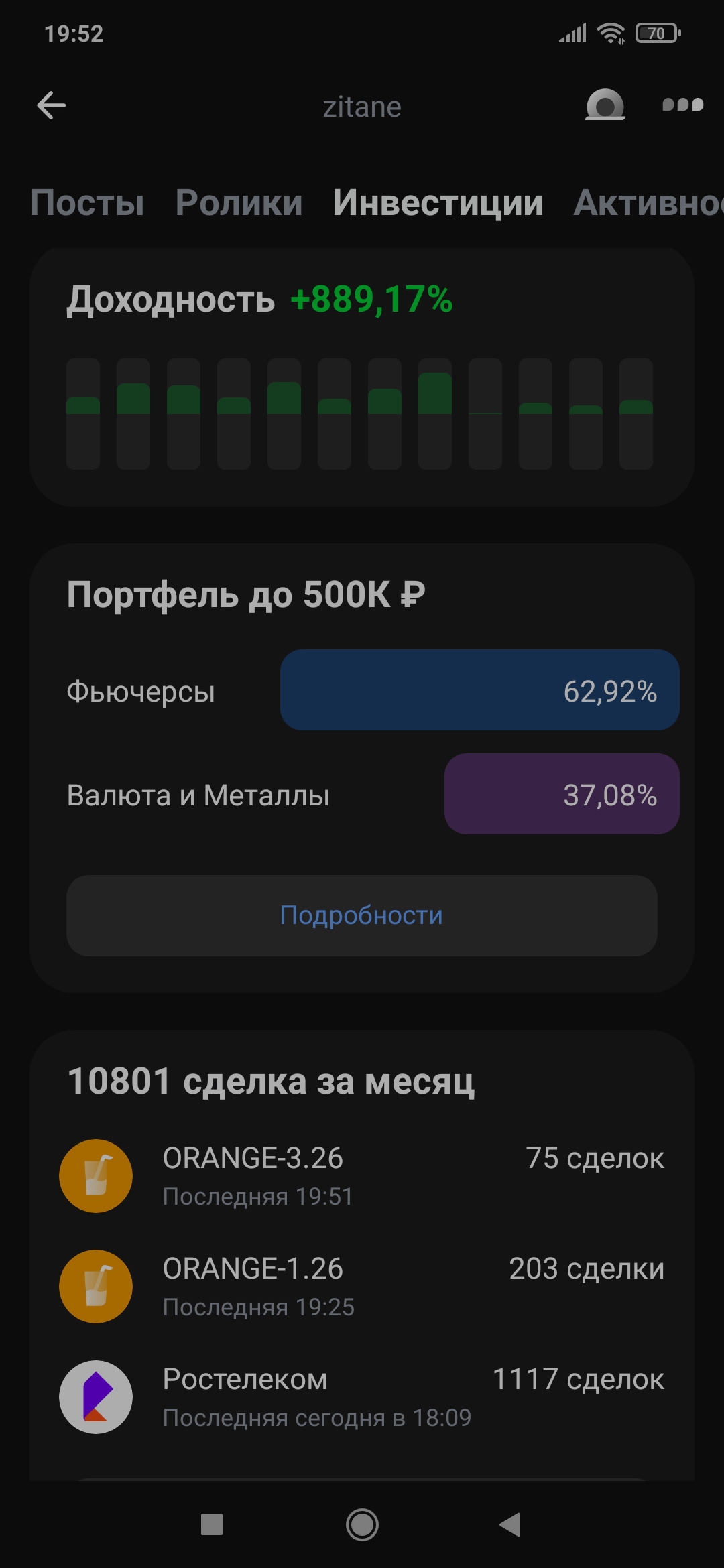Screen dimensions: 724x1568
Task: Switch to the Посты tab
Action: click(87, 202)
